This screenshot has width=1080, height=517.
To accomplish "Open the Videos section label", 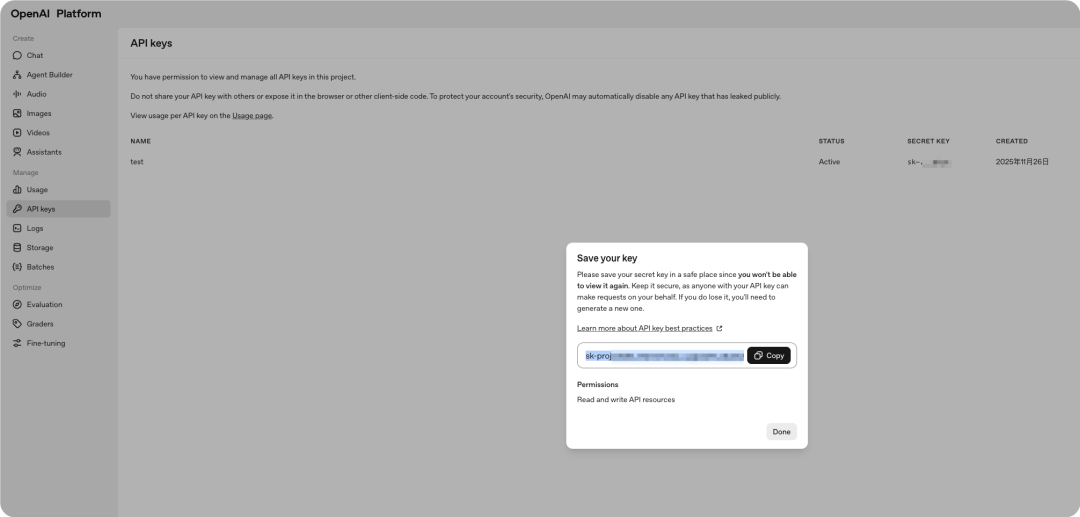I will coord(38,133).
